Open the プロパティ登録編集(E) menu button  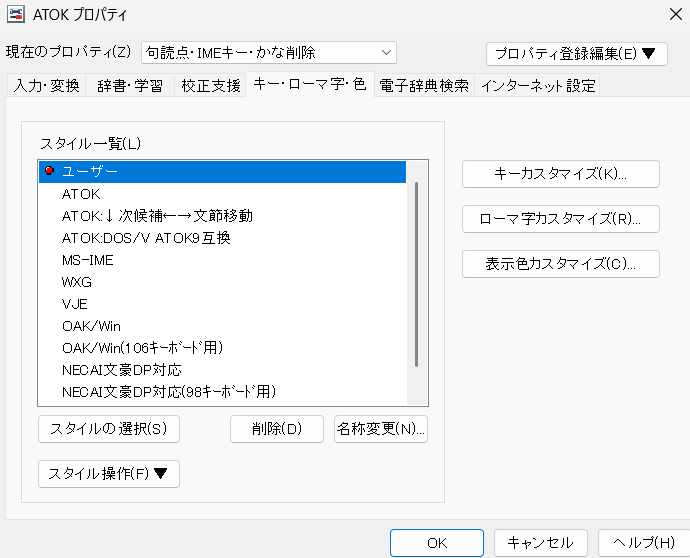[x=576, y=54]
